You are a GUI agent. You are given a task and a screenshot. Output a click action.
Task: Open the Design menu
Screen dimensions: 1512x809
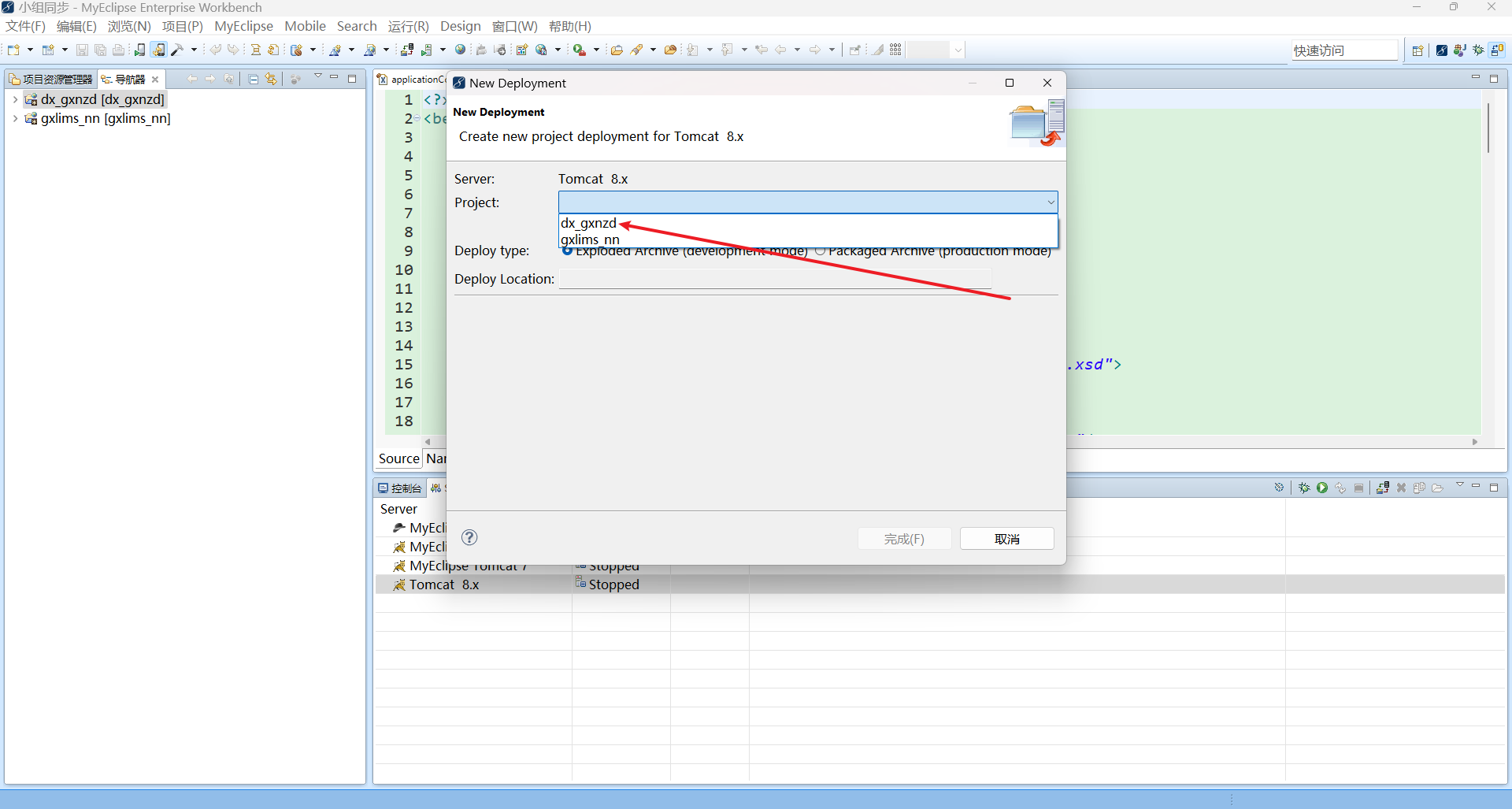(460, 26)
